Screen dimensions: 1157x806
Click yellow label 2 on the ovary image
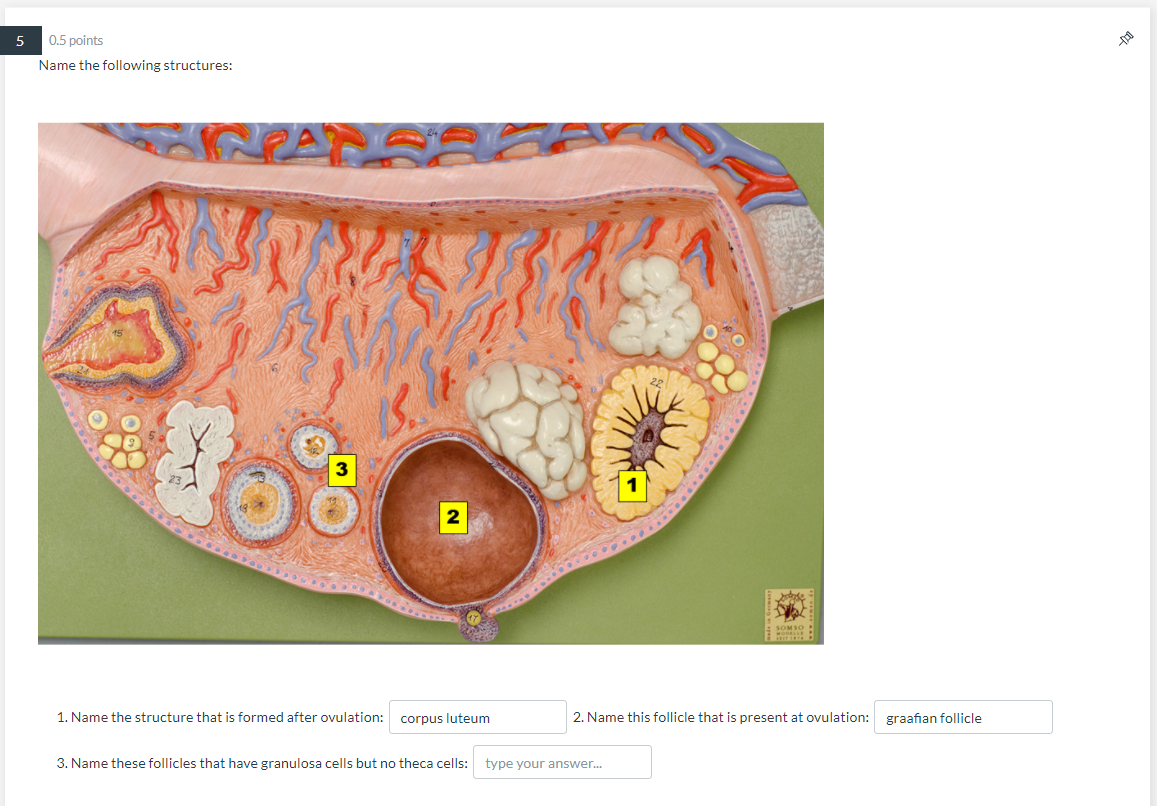[x=453, y=517]
